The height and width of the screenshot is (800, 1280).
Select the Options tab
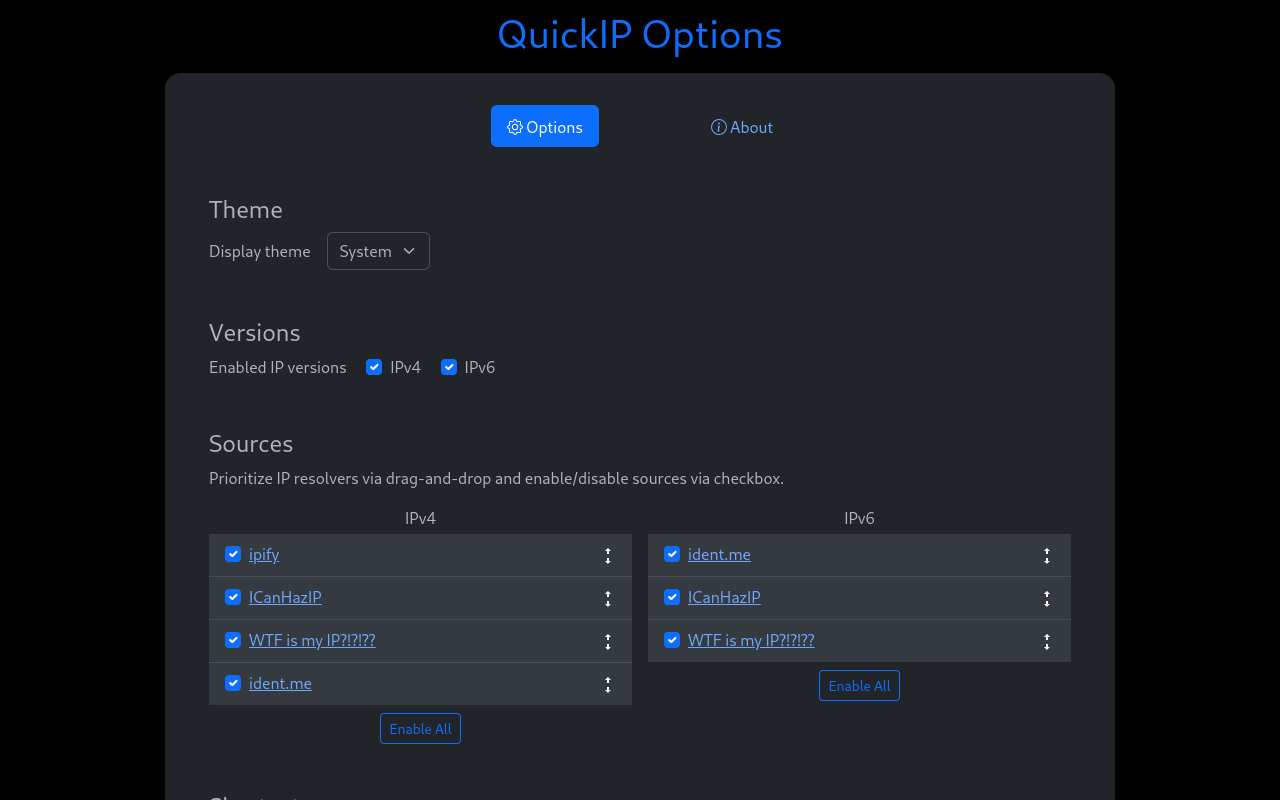coord(545,127)
